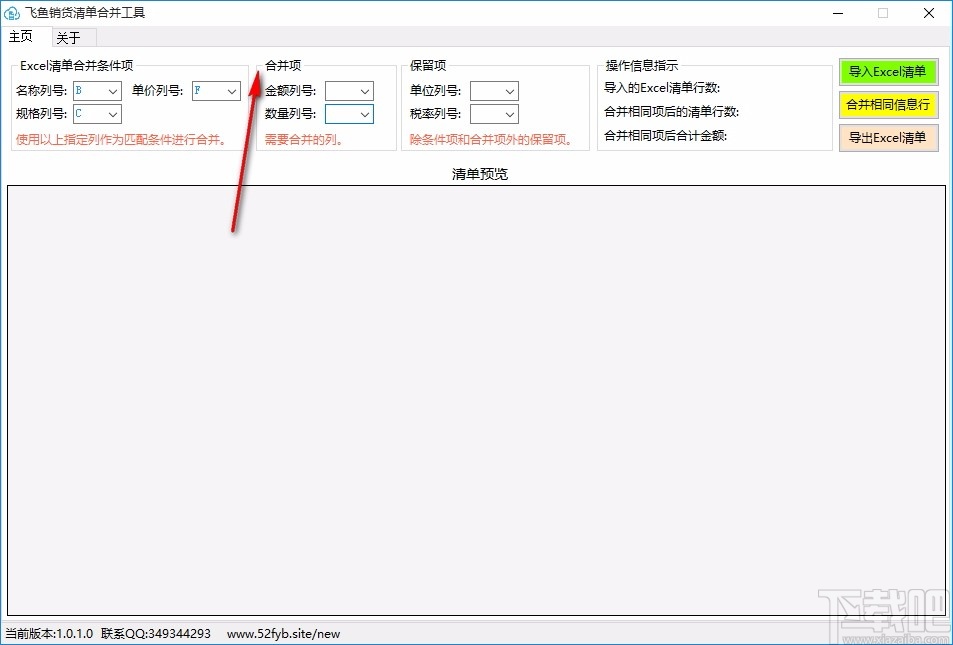Click the 导入Excel清单 button
The image size is (953, 645).
888,71
